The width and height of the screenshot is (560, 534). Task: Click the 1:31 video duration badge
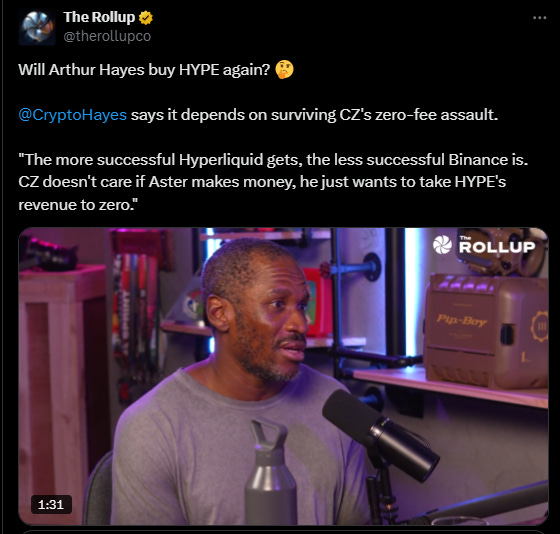(51, 504)
